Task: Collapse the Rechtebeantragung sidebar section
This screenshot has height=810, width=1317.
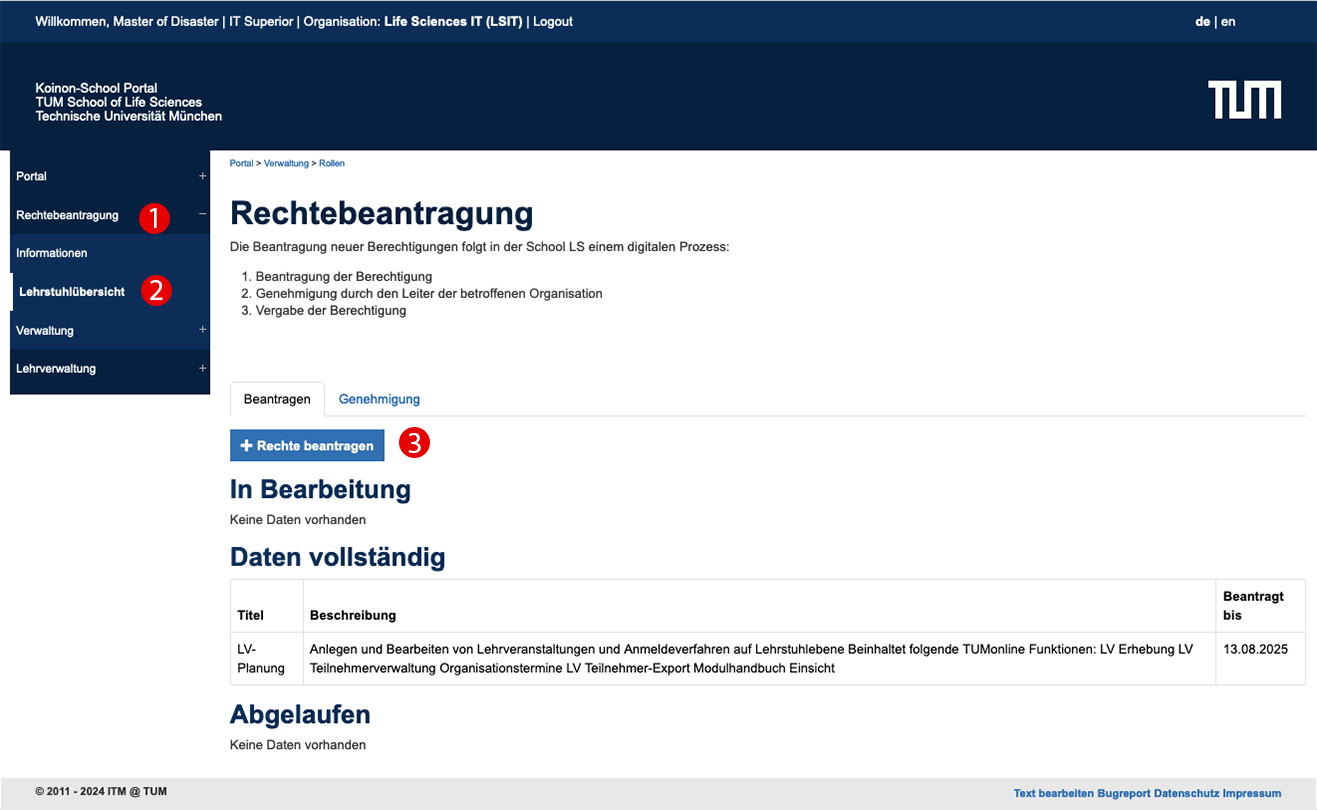Action: pos(202,214)
